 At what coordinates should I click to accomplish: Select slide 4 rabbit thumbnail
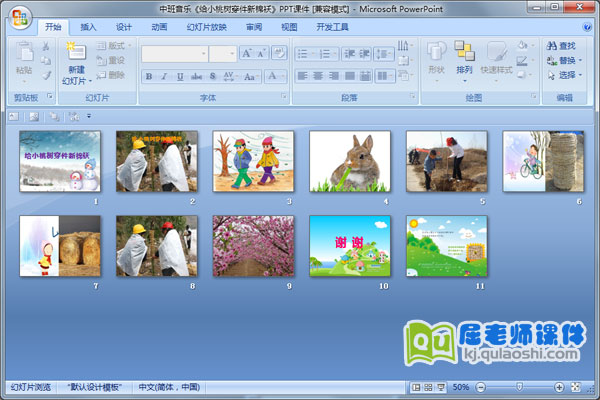pyautogui.click(x=350, y=161)
